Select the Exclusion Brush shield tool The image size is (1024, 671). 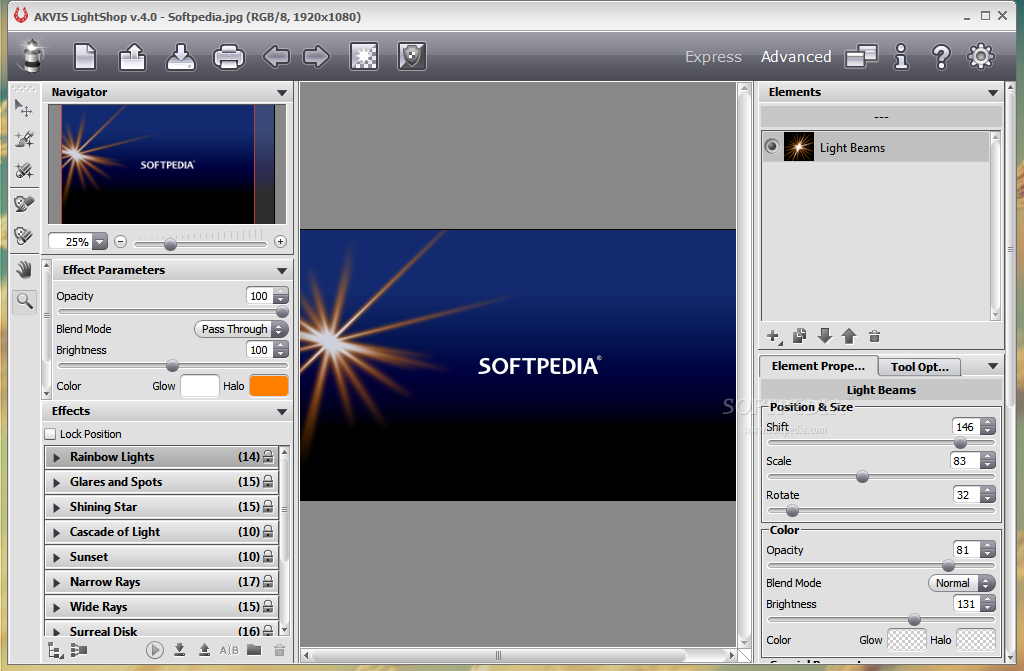pyautogui.click(x=24, y=204)
